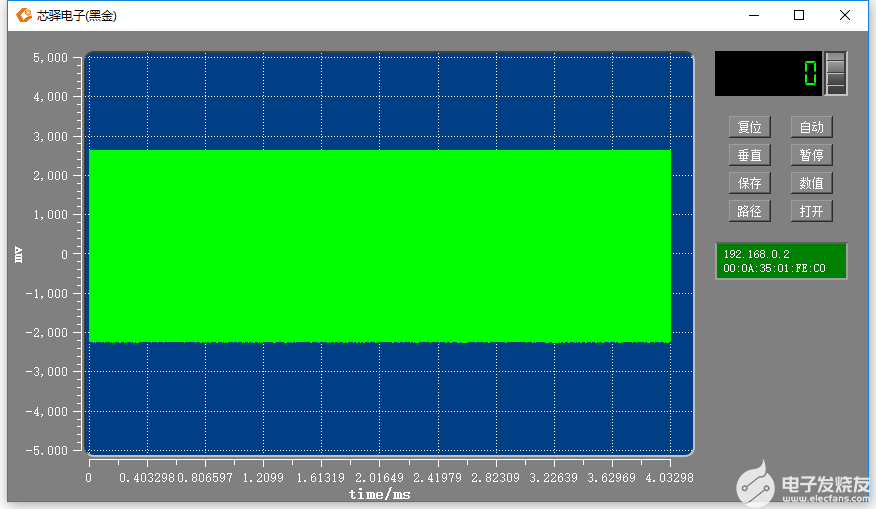Click the -5,000 y-axis label
876x509 pixels.
coord(46,450)
